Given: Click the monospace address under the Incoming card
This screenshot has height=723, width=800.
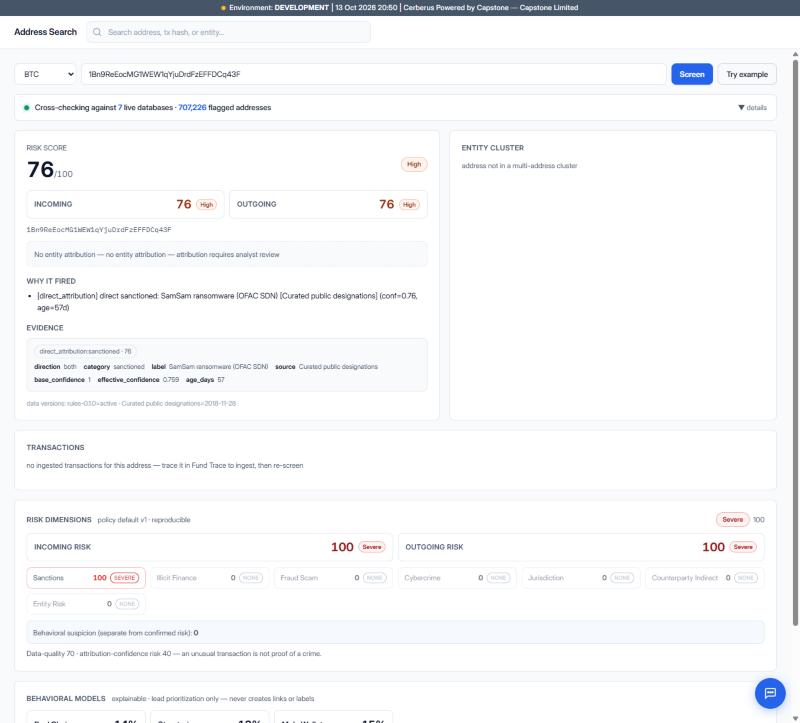Looking at the screenshot, I should click(x=99, y=230).
